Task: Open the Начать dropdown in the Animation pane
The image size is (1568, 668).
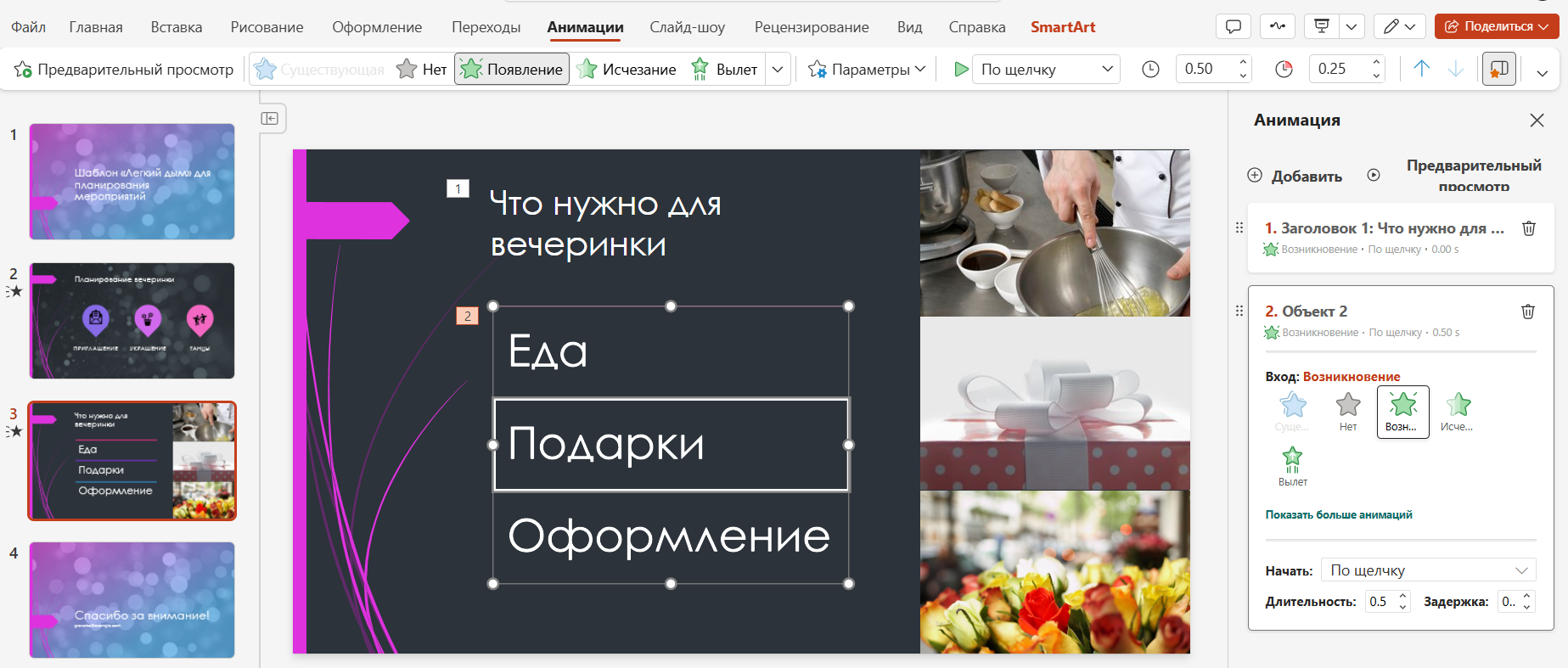Action: coord(1428,570)
